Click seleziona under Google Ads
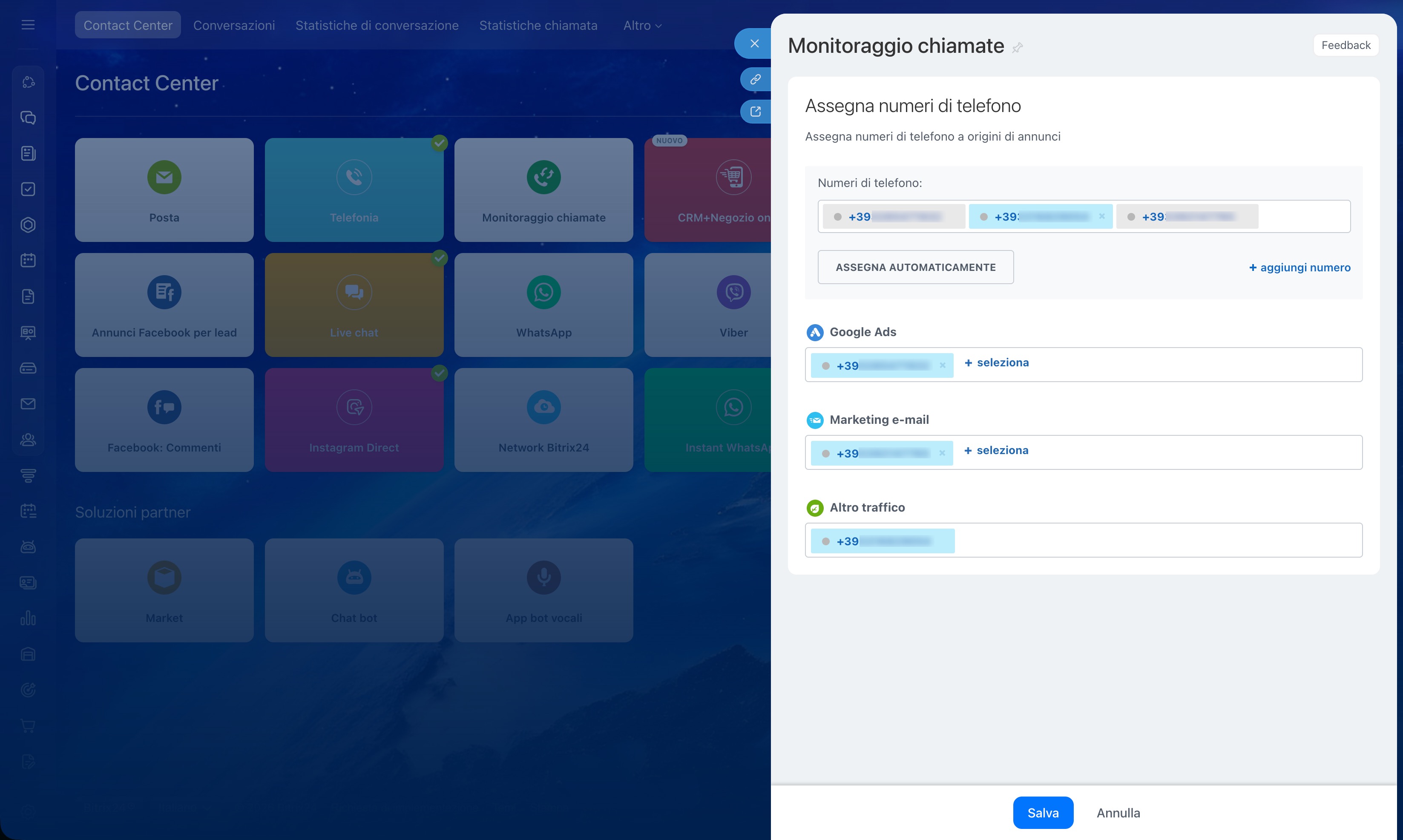 click(997, 363)
